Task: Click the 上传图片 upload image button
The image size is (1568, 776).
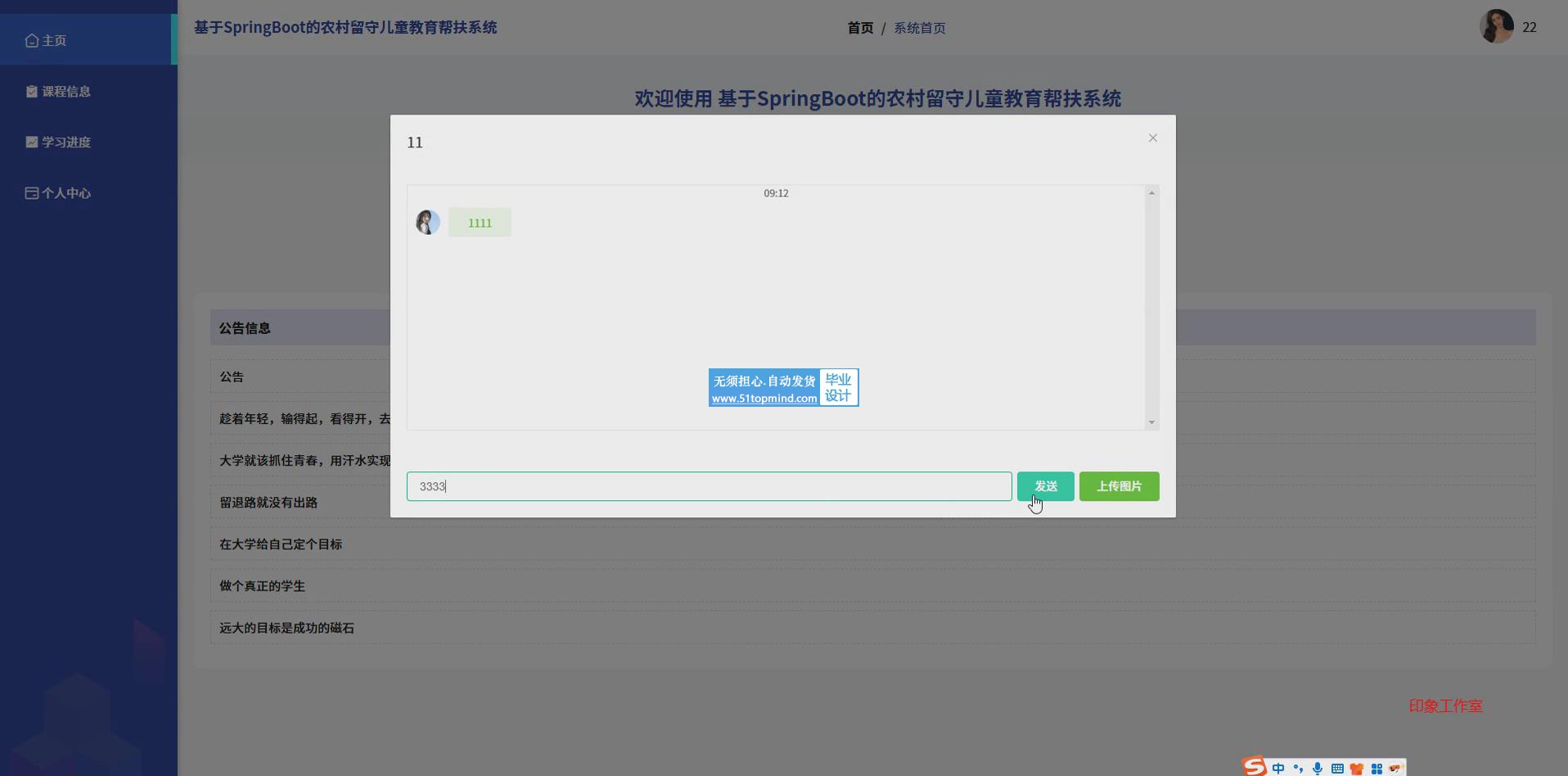Action: 1119,486
